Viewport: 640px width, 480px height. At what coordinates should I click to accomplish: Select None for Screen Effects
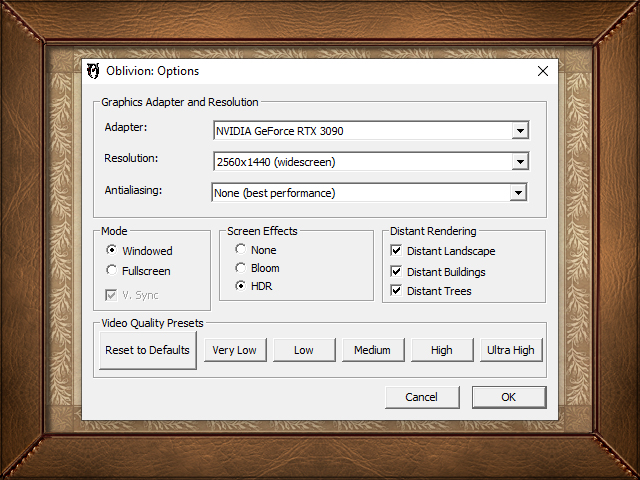(240, 250)
